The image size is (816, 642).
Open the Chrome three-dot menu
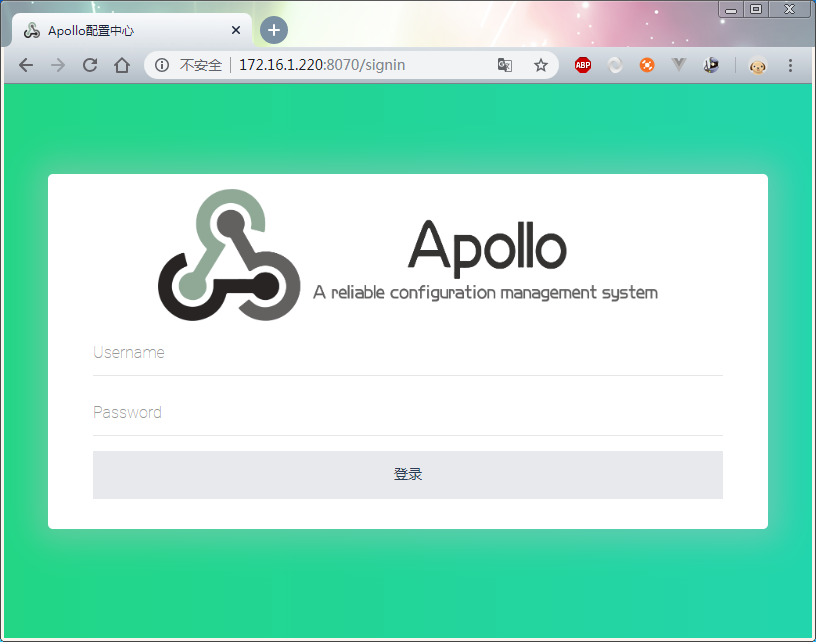[790, 65]
